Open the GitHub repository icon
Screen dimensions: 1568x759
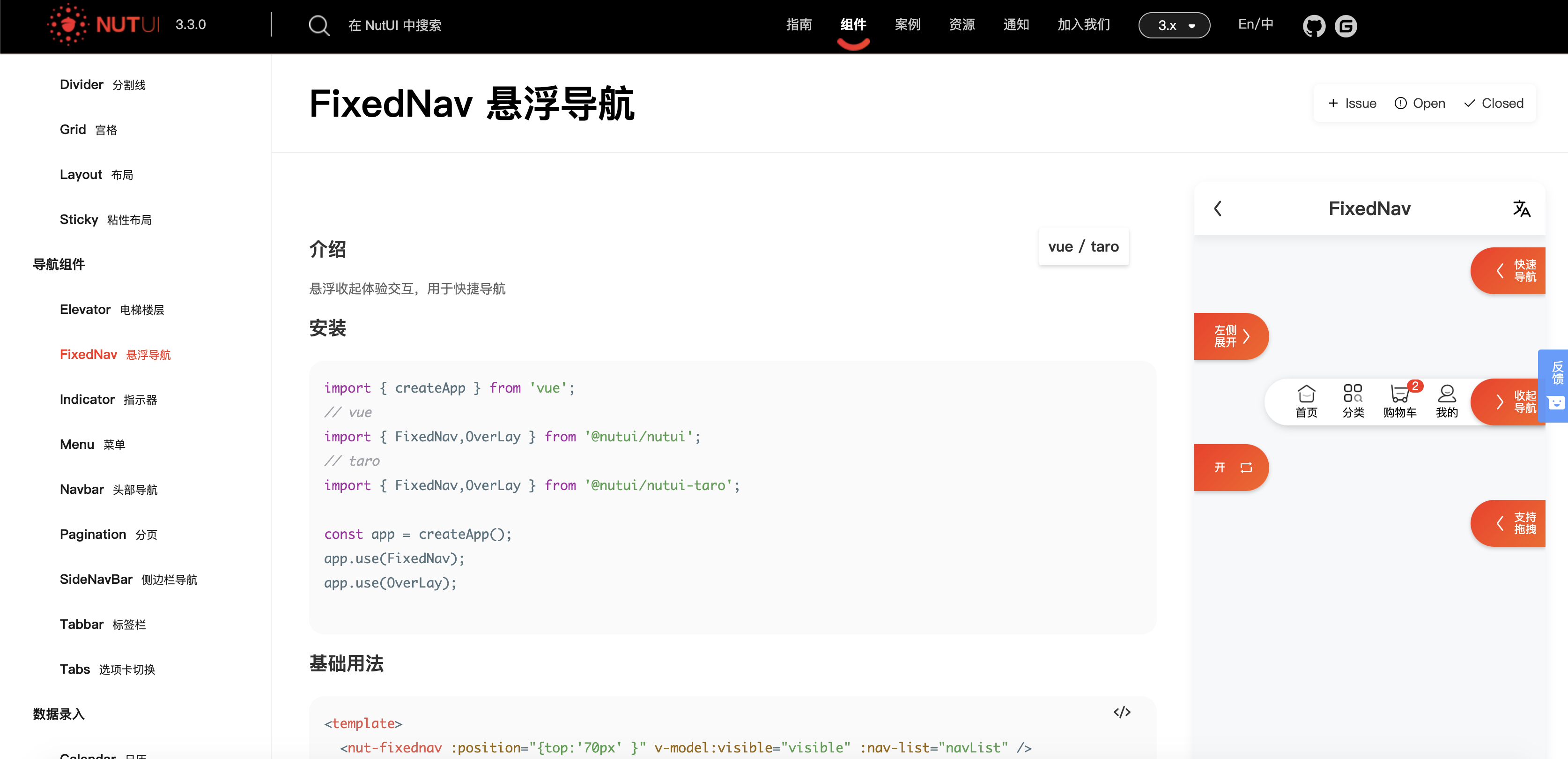click(x=1314, y=26)
